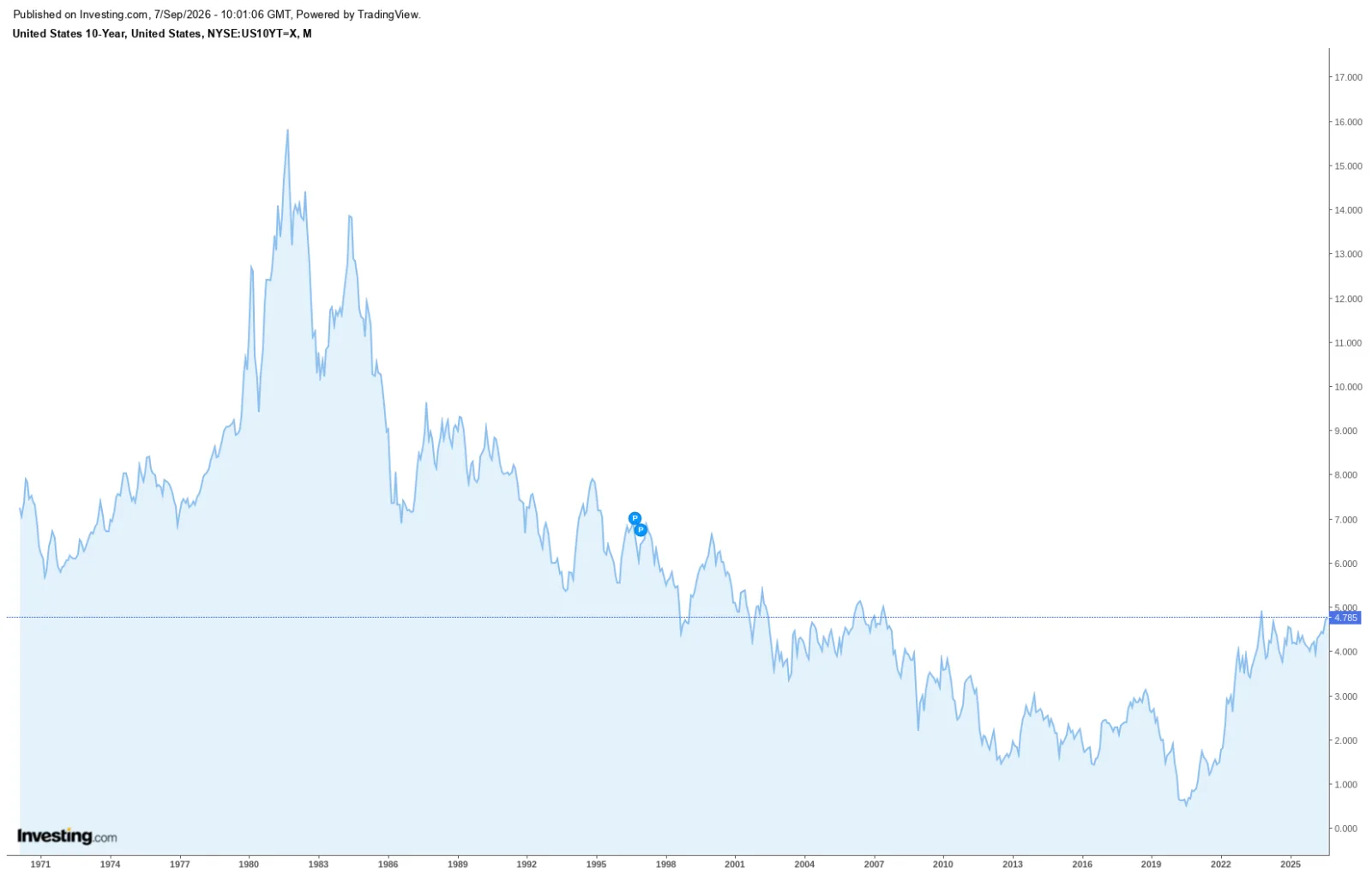The width and height of the screenshot is (1372, 875).
Task: Select the 4.785 current yield price tag
Action: click(x=1345, y=618)
